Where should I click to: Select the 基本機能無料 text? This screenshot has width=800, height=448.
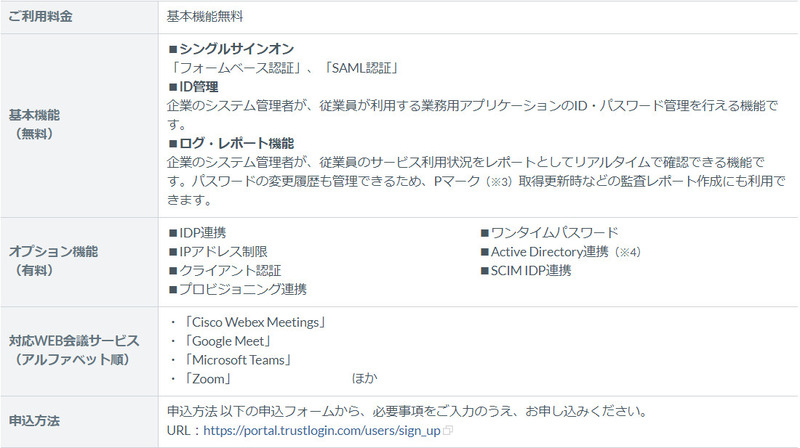click(x=205, y=17)
